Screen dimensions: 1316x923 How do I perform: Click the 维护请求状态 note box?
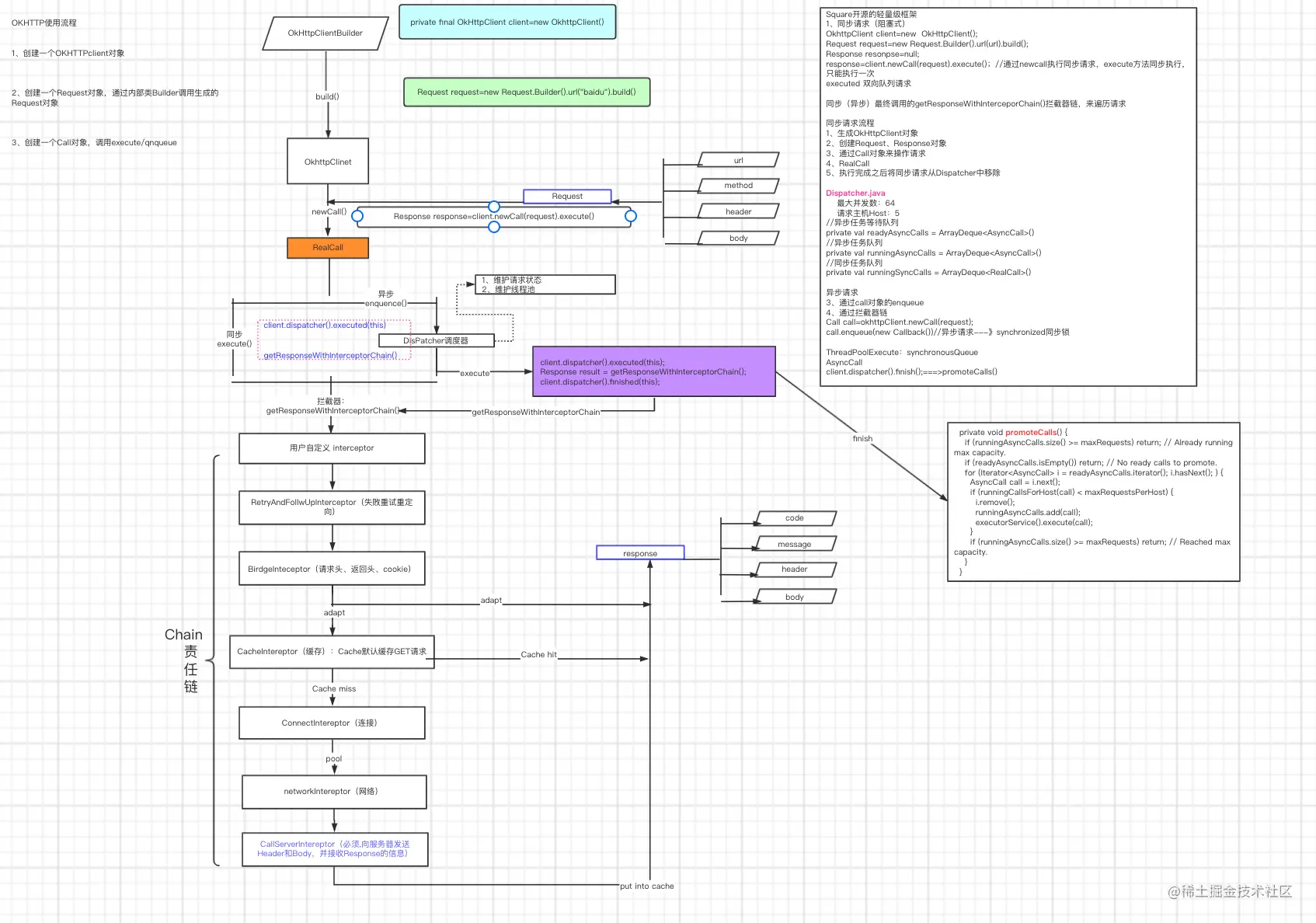pyautogui.click(x=545, y=284)
